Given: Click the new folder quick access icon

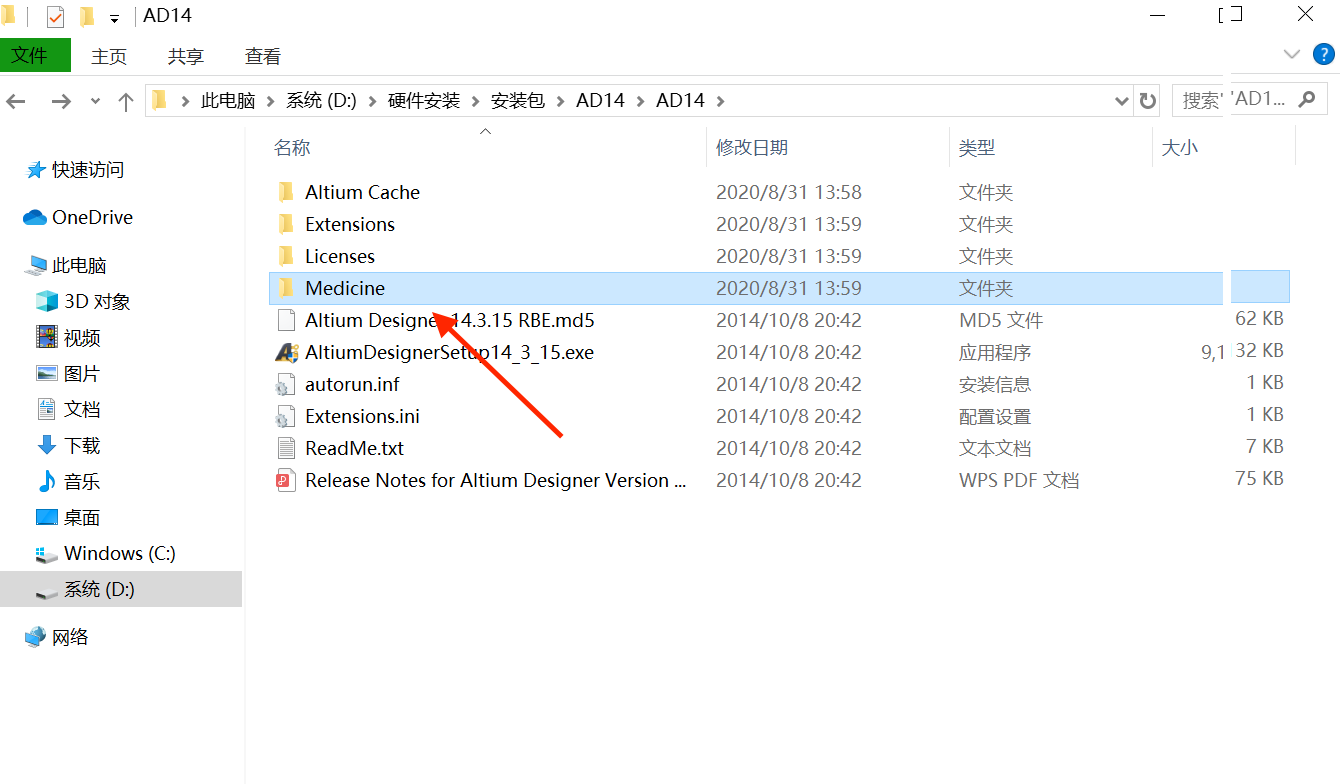Looking at the screenshot, I should (x=87, y=17).
